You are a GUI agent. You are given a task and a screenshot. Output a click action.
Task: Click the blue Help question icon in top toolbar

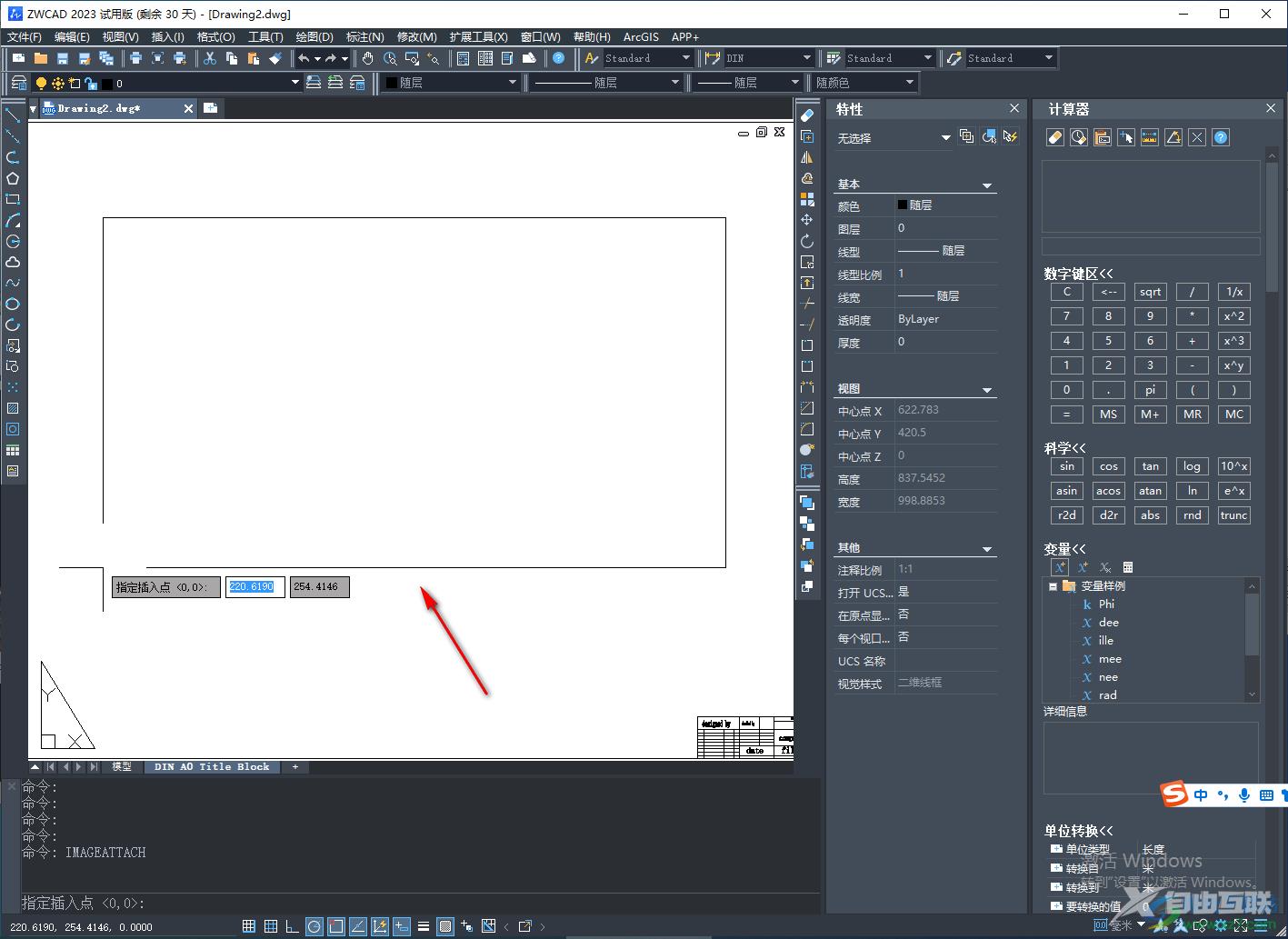[x=559, y=58]
